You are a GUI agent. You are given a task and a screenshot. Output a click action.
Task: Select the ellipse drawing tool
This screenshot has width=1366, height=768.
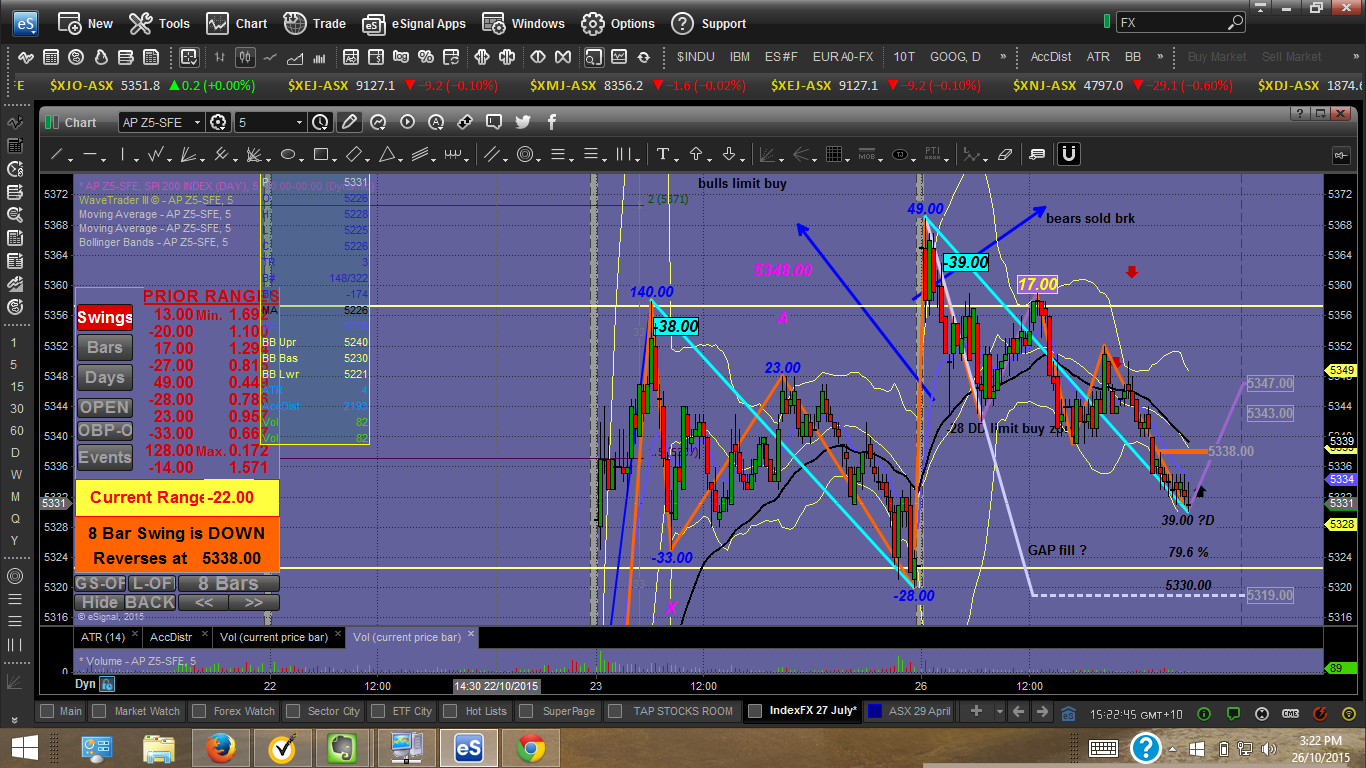click(x=287, y=155)
